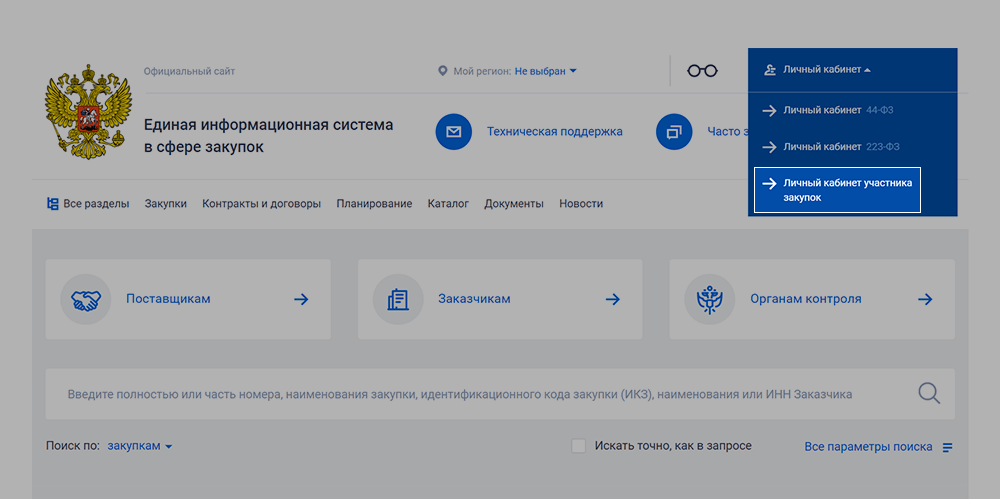Open the Органам контроля link text

click(x=806, y=299)
